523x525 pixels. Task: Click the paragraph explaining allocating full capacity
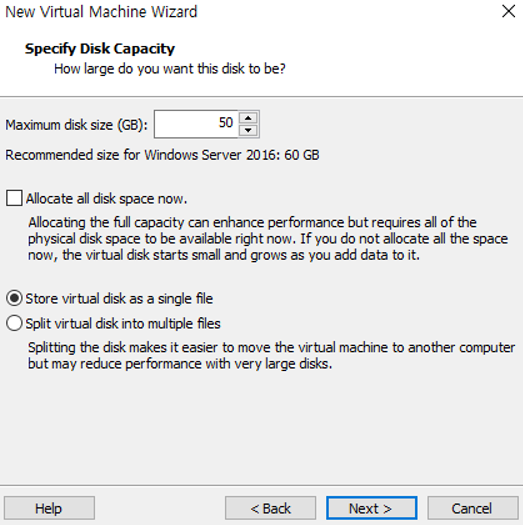coord(268,239)
